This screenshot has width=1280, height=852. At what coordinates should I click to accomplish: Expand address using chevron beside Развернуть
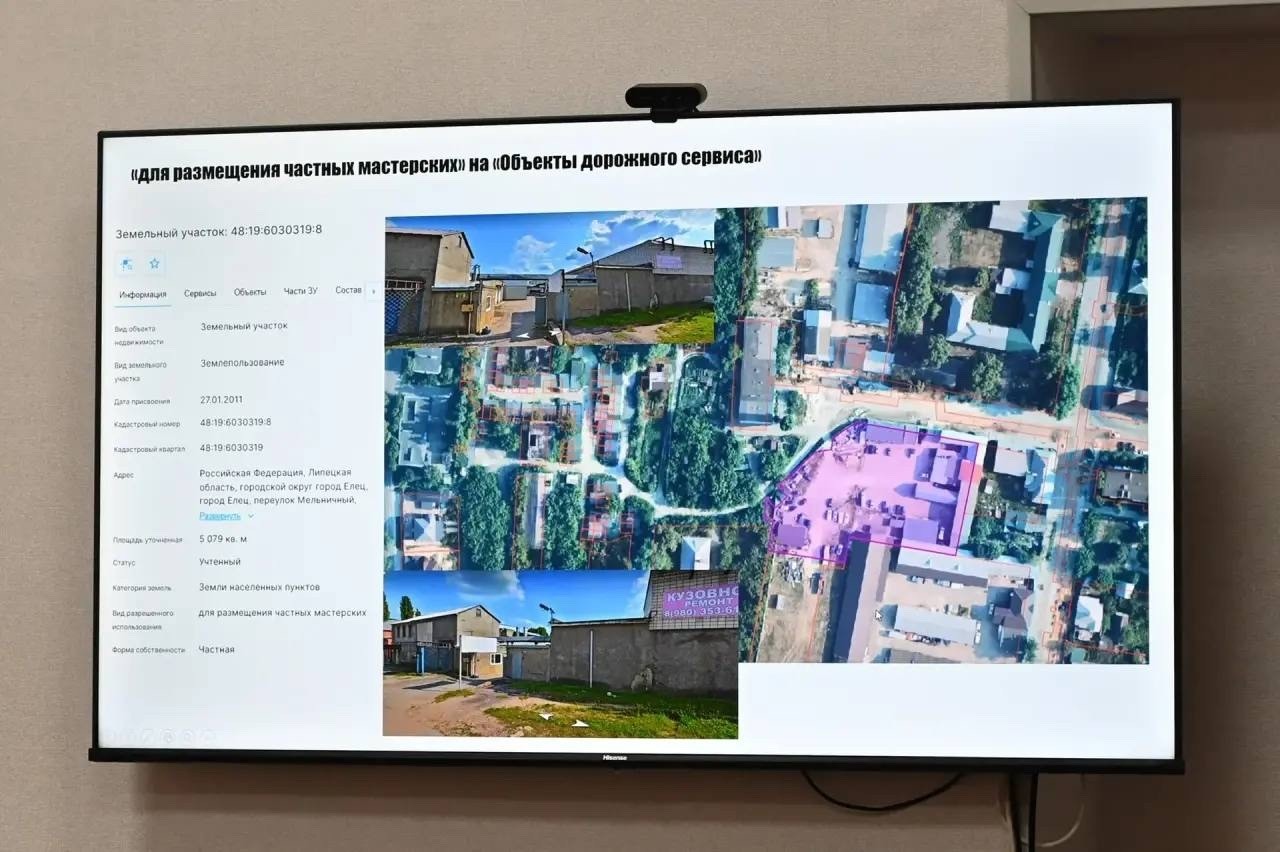pos(250,516)
